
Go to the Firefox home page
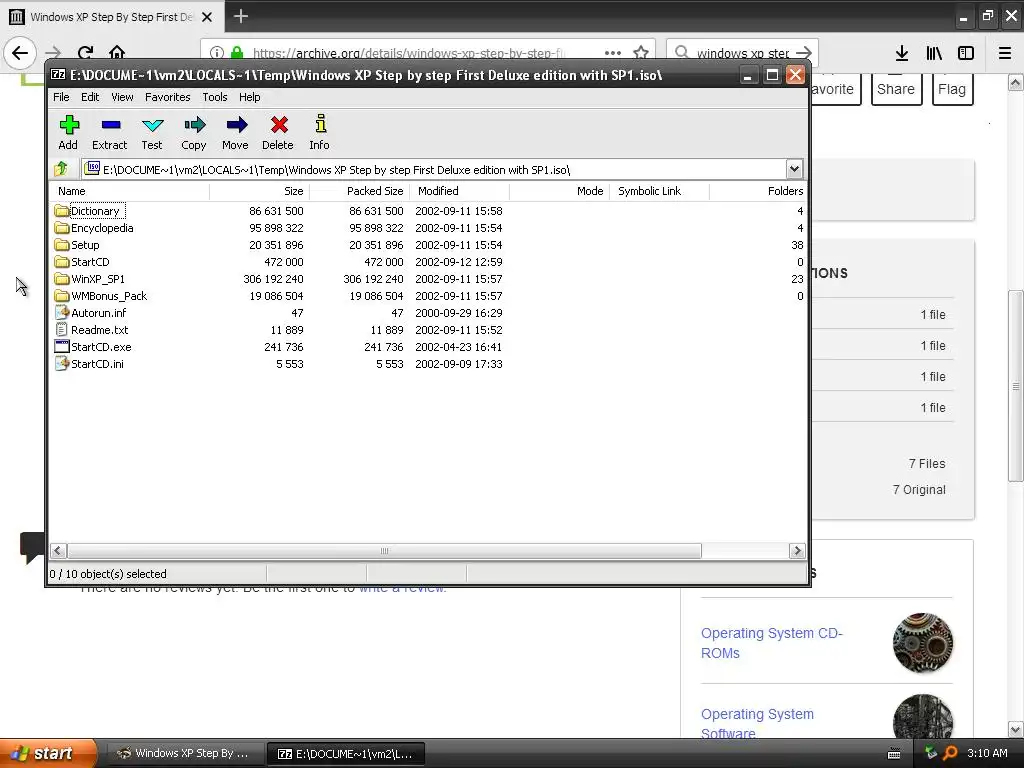click(x=117, y=53)
